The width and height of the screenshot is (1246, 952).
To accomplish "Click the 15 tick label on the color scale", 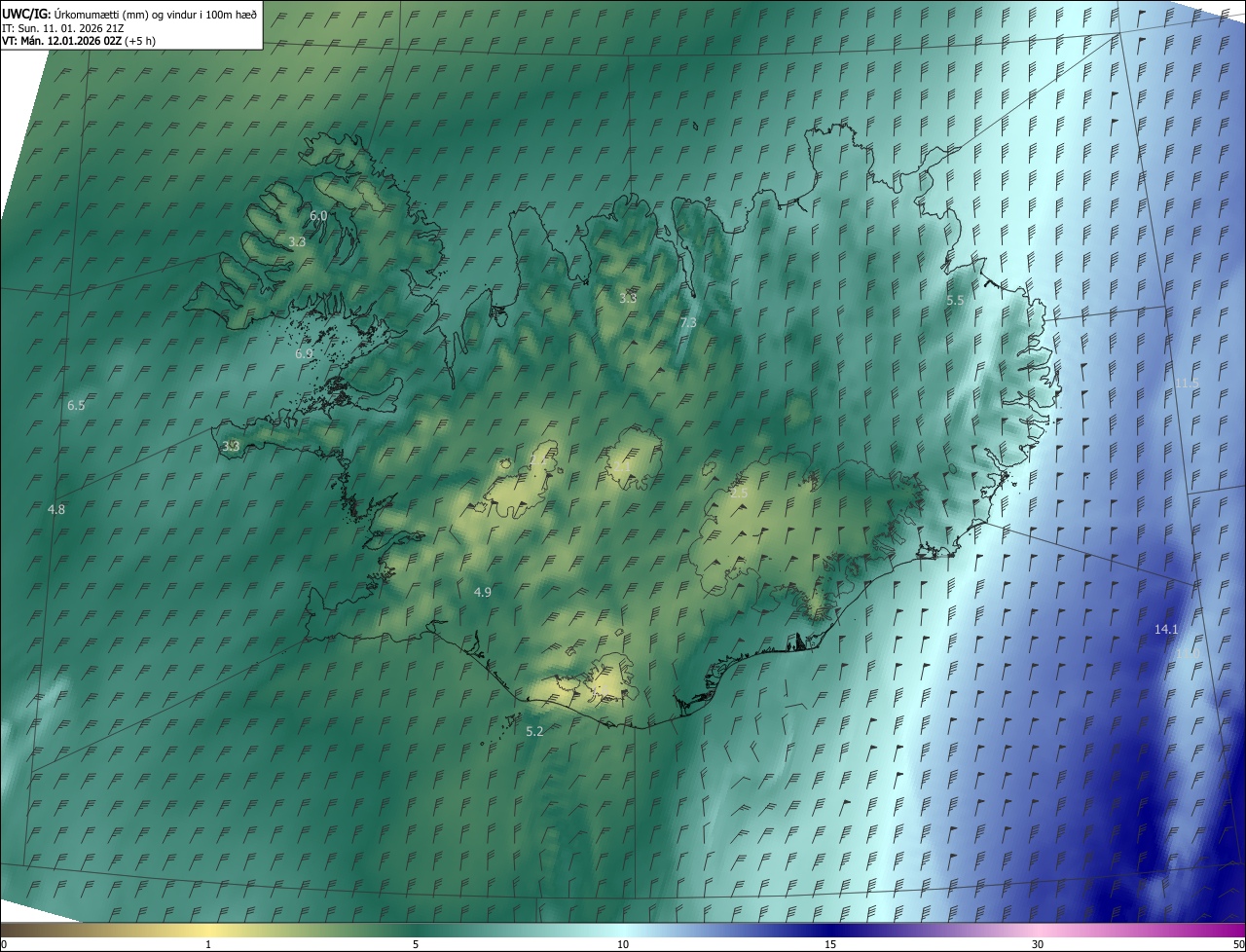I will (830, 944).
